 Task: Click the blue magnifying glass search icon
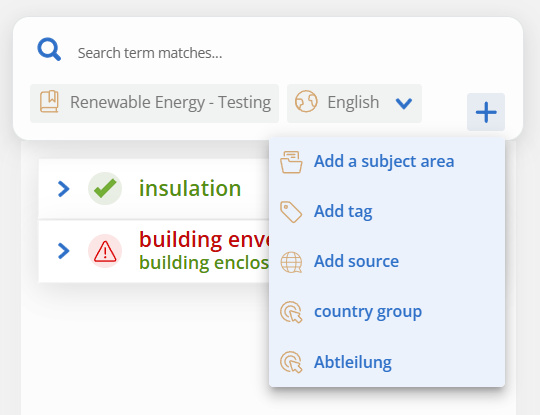[49, 50]
